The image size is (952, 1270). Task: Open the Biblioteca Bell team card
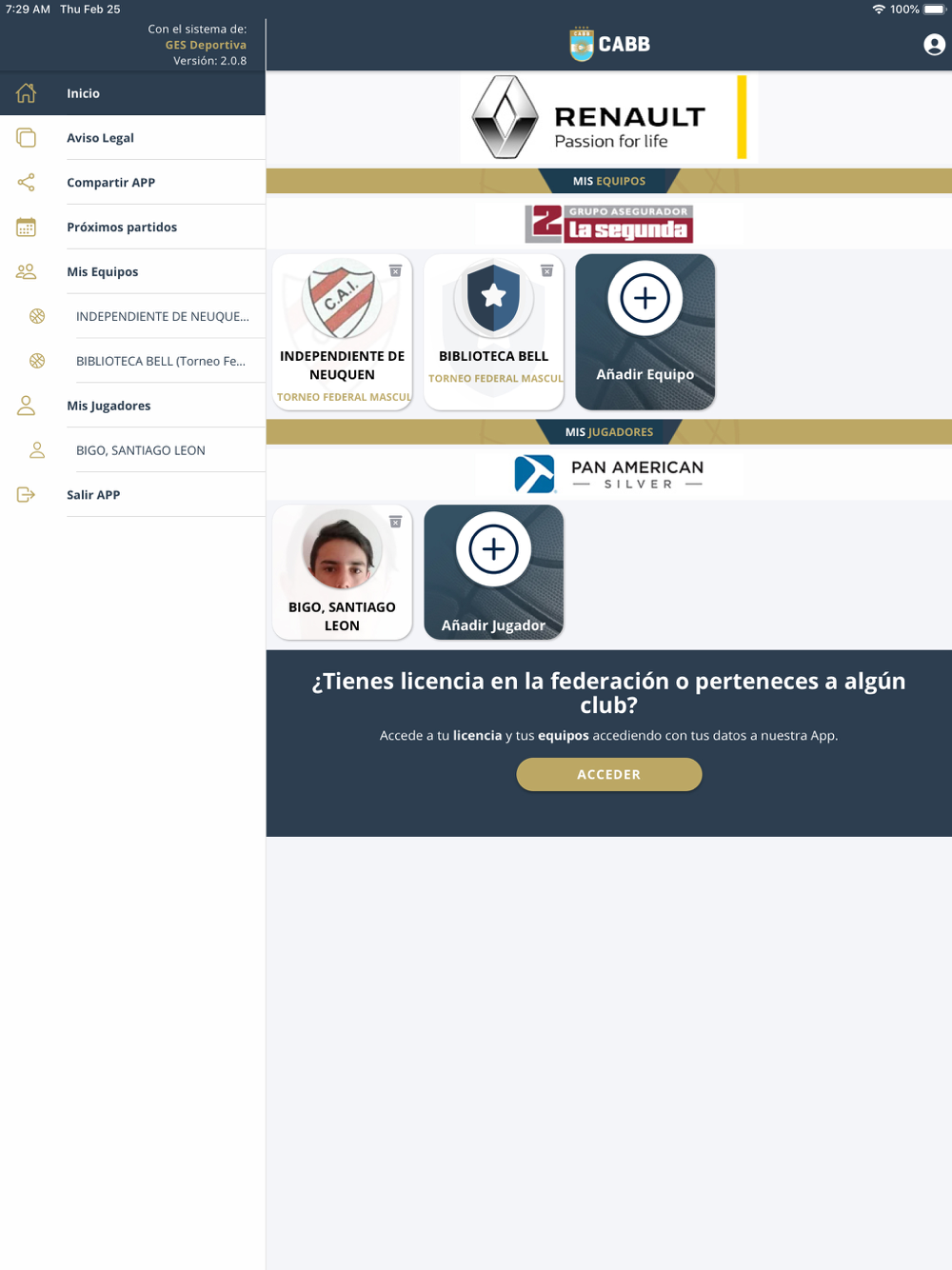pyautogui.click(x=493, y=332)
